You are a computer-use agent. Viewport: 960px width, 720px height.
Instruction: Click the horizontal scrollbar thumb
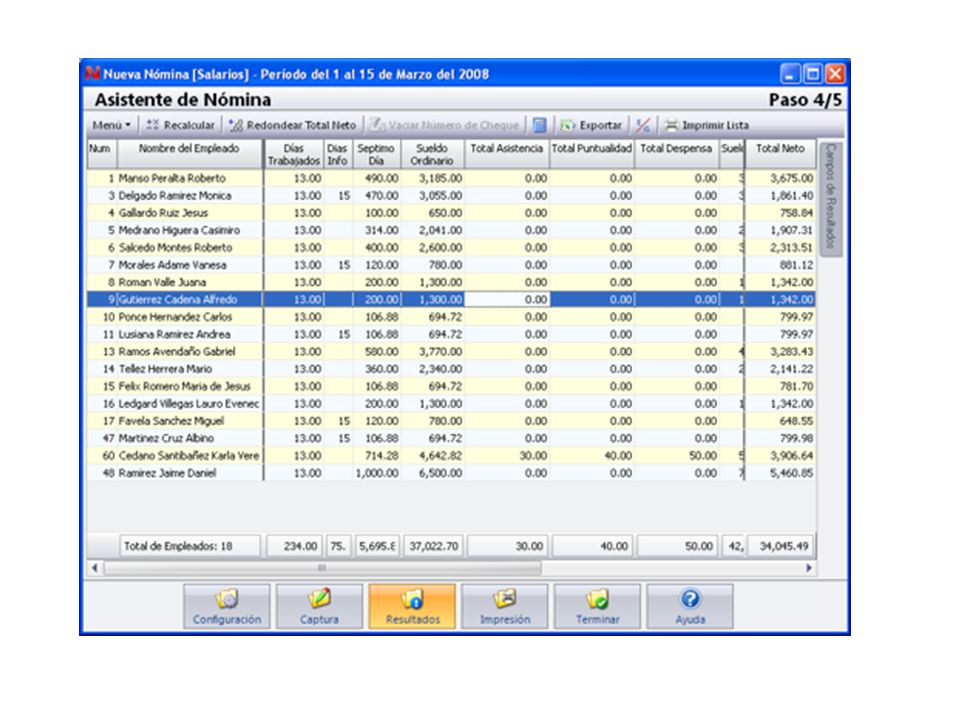coord(323,568)
